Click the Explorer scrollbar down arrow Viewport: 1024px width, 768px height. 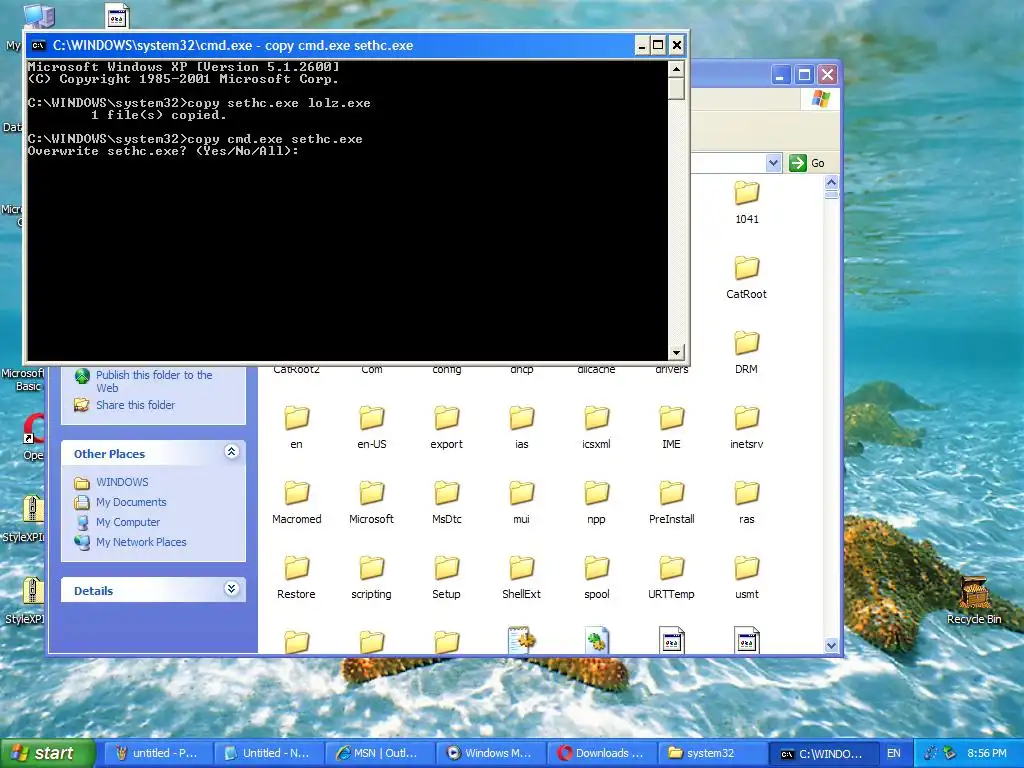click(x=831, y=645)
